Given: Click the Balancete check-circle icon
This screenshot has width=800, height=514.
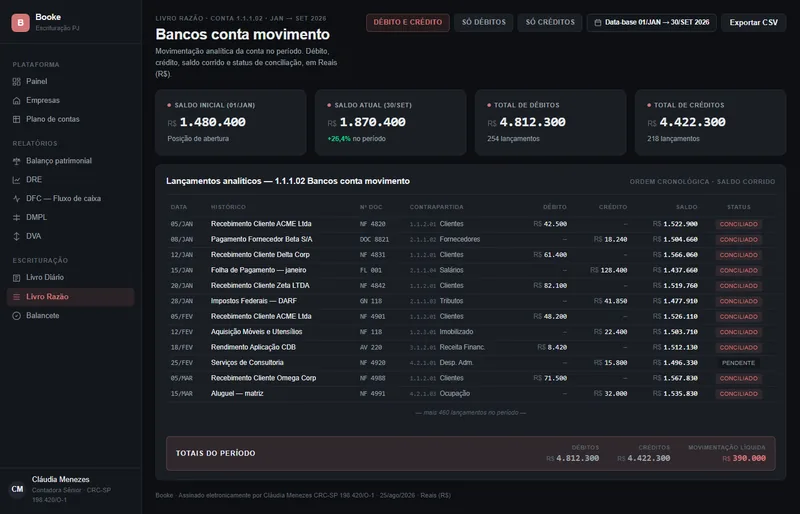Looking at the screenshot, I should (x=16, y=316).
